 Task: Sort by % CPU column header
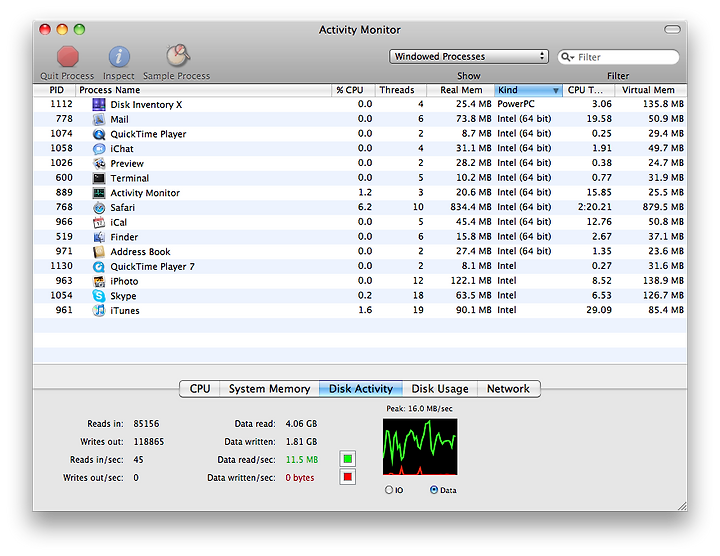(353, 90)
